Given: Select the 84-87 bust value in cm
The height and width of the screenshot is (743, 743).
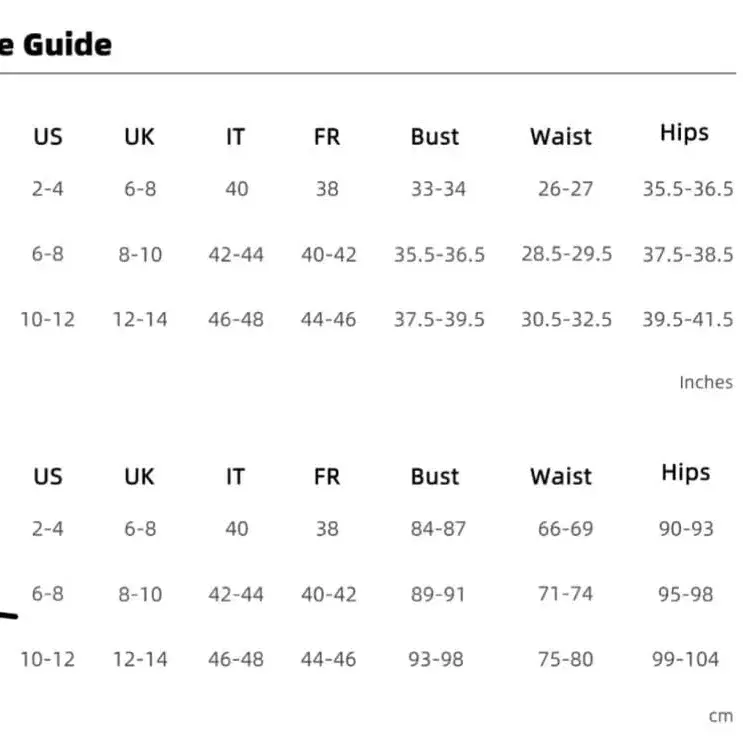Looking at the screenshot, I should point(438,528).
